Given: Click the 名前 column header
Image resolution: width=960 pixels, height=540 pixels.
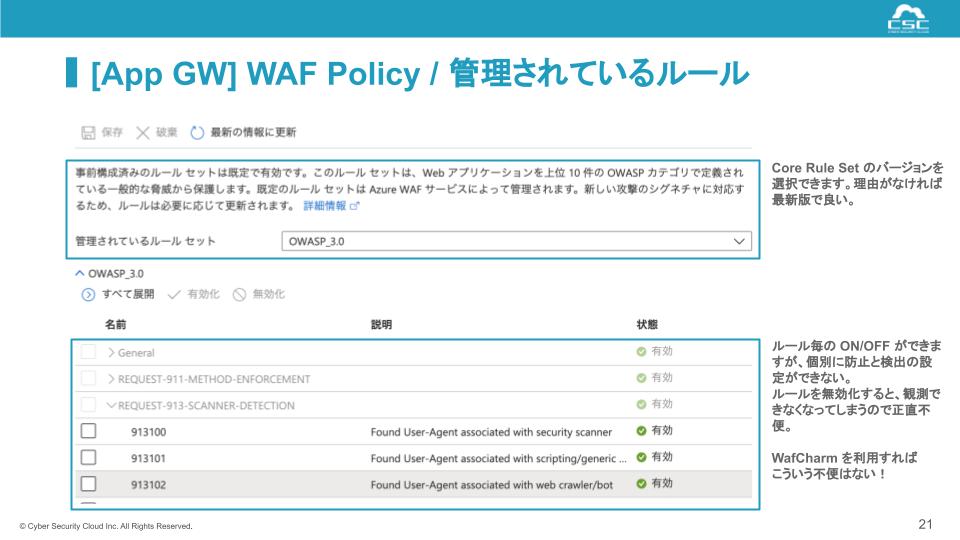Looking at the screenshot, I should (x=115, y=324).
